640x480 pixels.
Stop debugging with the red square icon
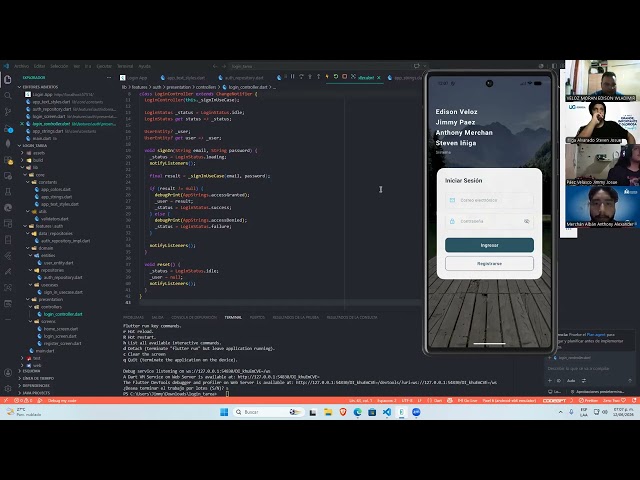tap(344, 77)
